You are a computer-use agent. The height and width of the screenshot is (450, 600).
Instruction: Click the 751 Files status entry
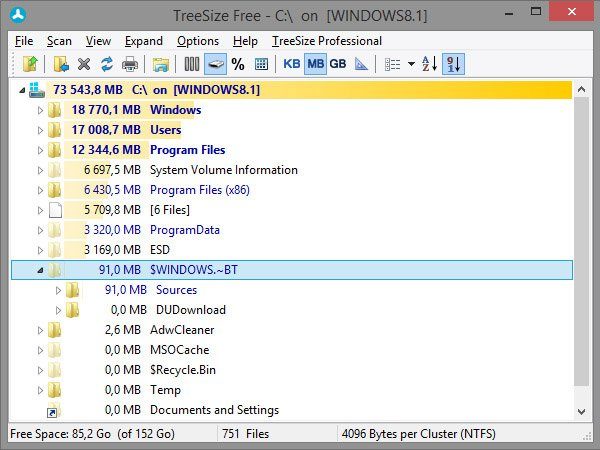click(x=245, y=434)
